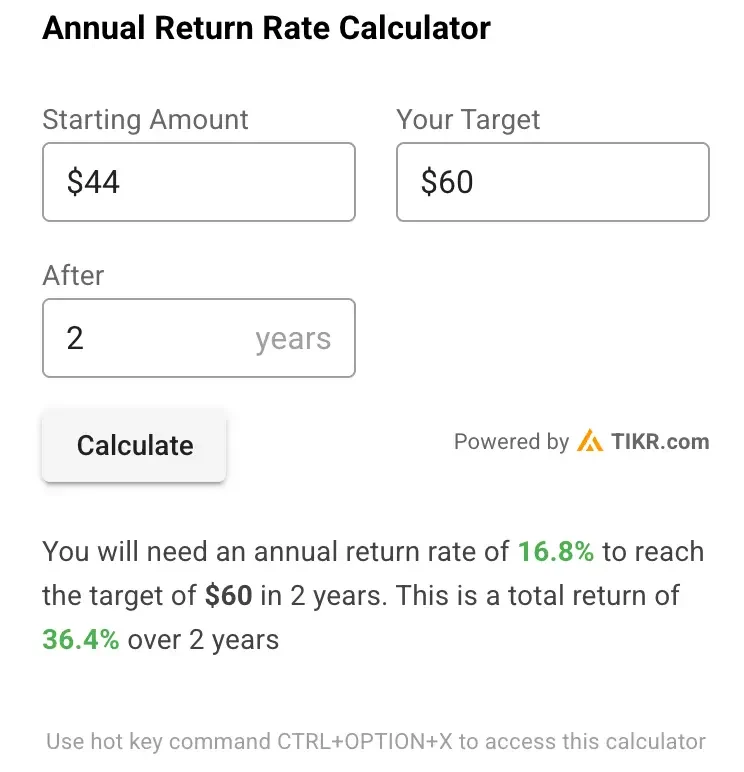Click the "Starting Amount" label
The width and height of the screenshot is (744, 772).
[145, 120]
